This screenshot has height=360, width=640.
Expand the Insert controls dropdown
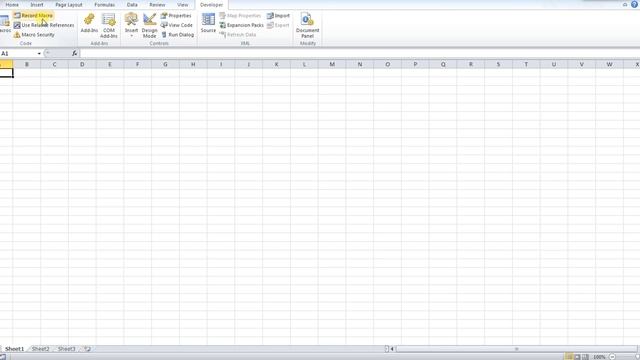[131, 25]
